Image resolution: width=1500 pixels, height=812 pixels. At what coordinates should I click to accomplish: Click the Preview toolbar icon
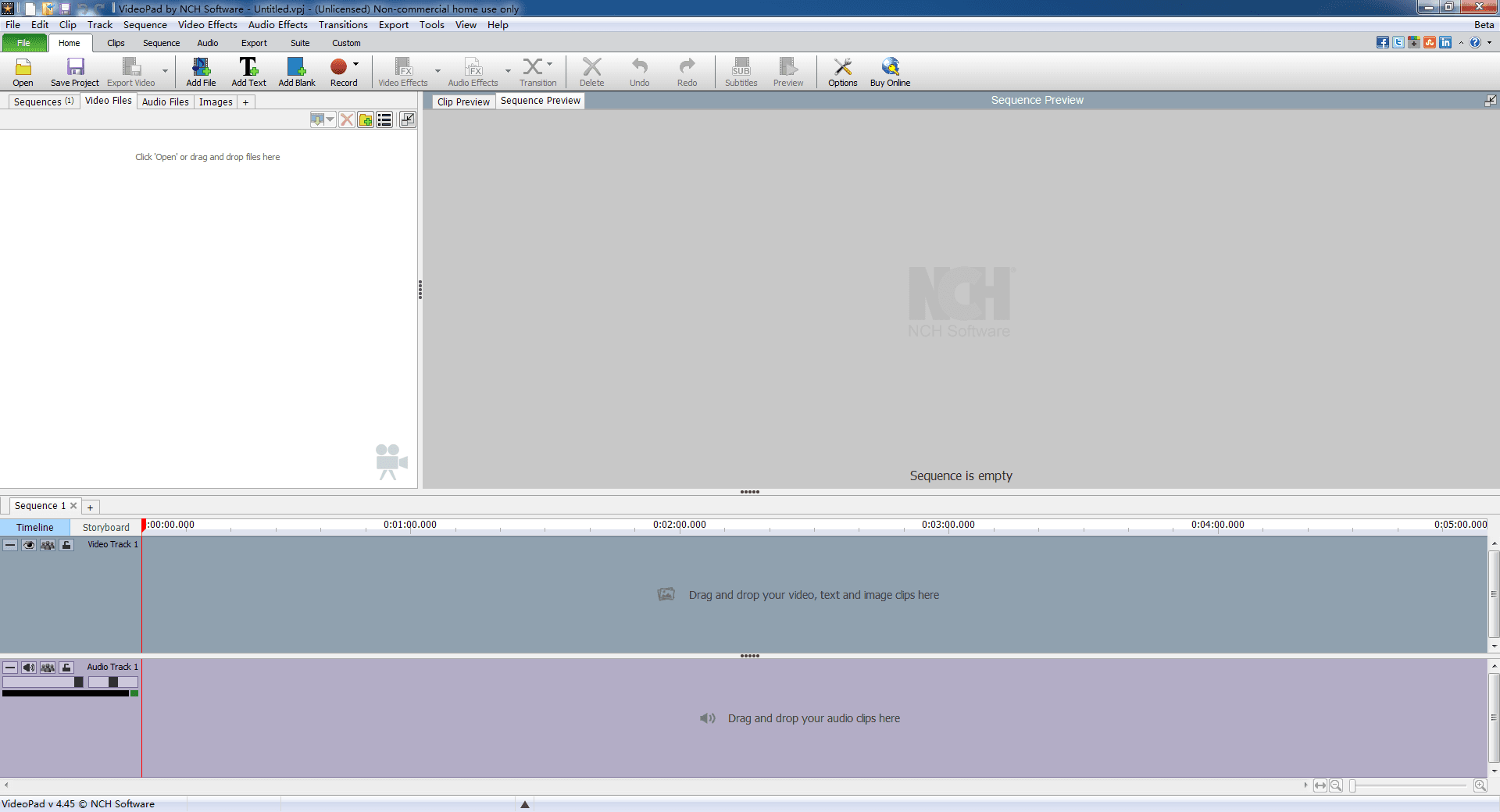pyautogui.click(x=788, y=72)
